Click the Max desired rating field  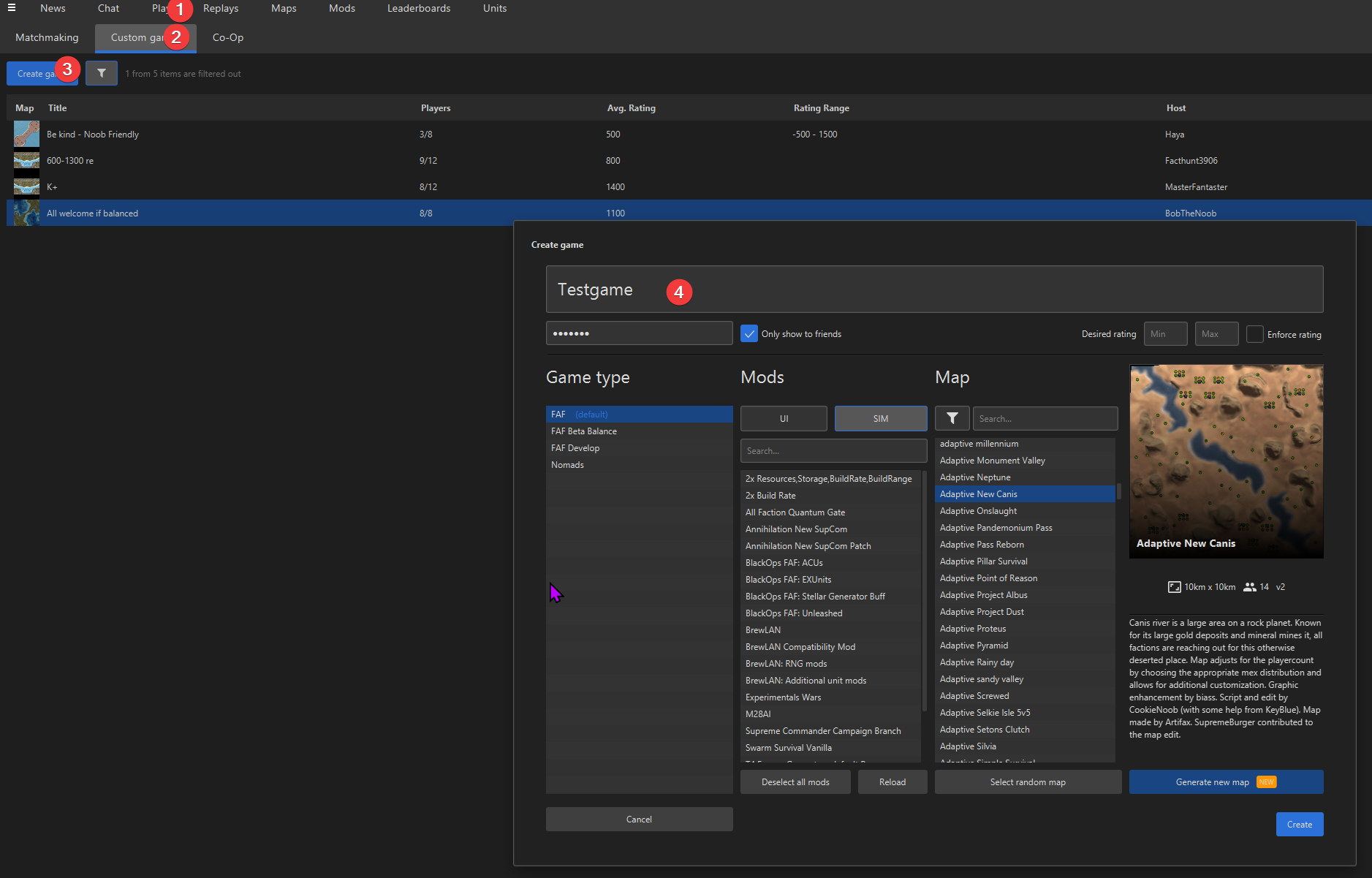[x=1216, y=334]
